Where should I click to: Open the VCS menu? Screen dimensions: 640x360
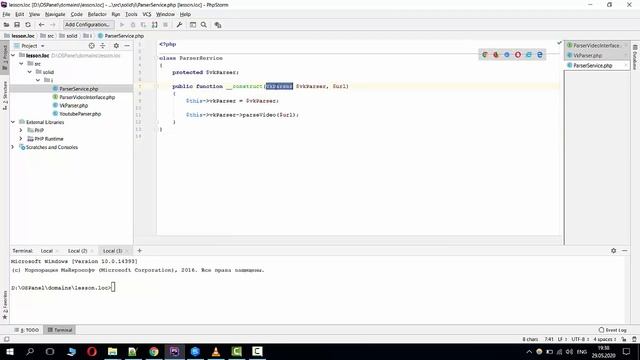pos(147,14)
